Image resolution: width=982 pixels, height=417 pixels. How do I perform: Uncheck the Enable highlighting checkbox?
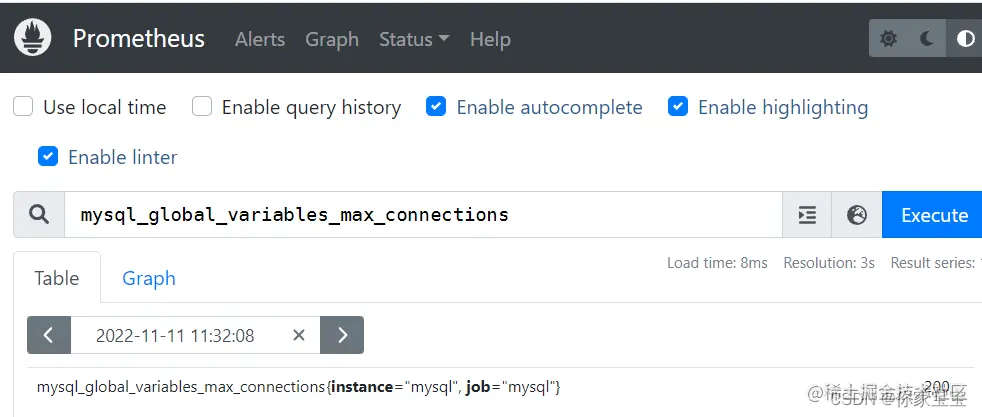coord(678,107)
